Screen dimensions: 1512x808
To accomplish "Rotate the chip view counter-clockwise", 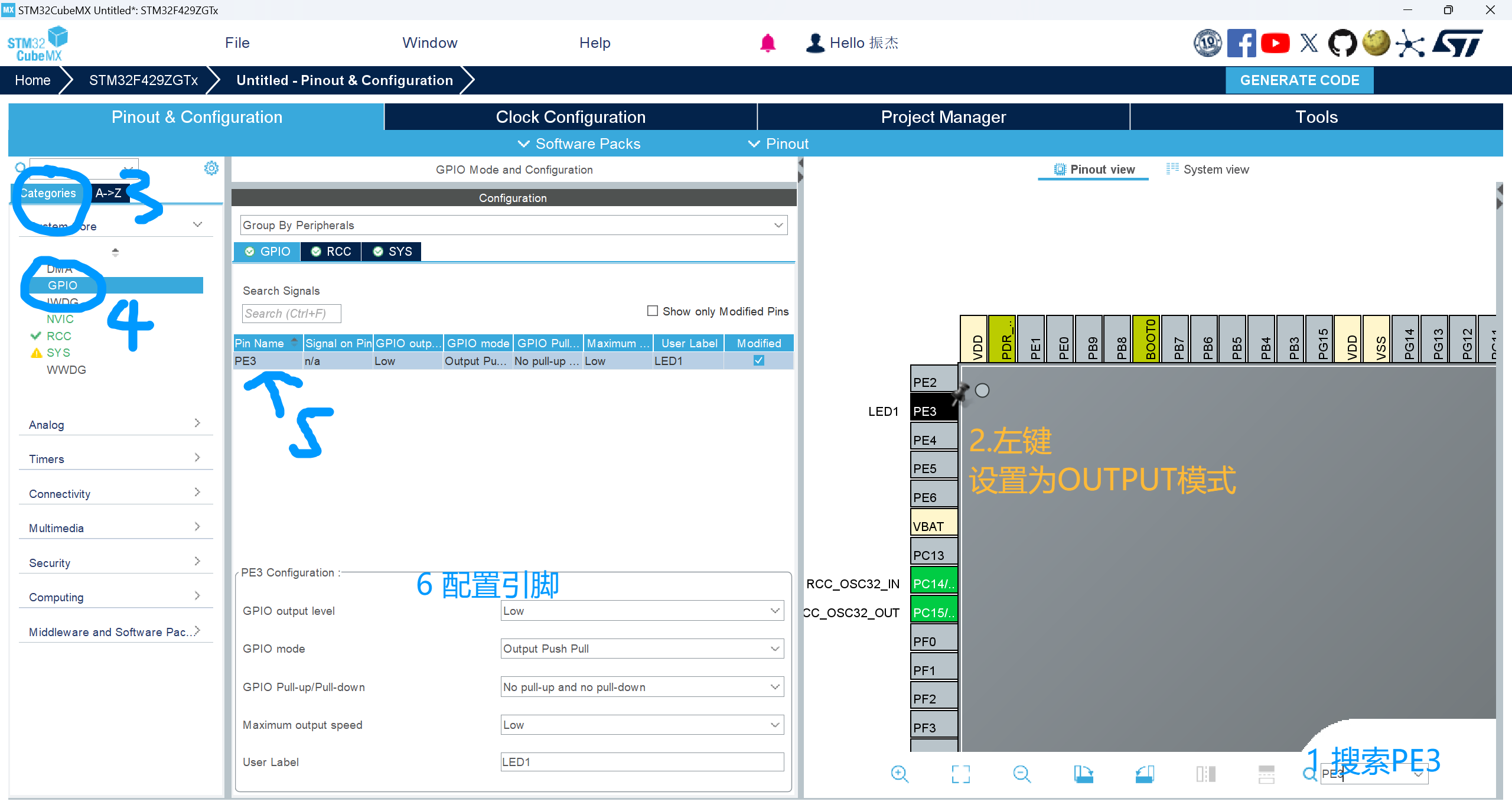I will [x=1145, y=774].
